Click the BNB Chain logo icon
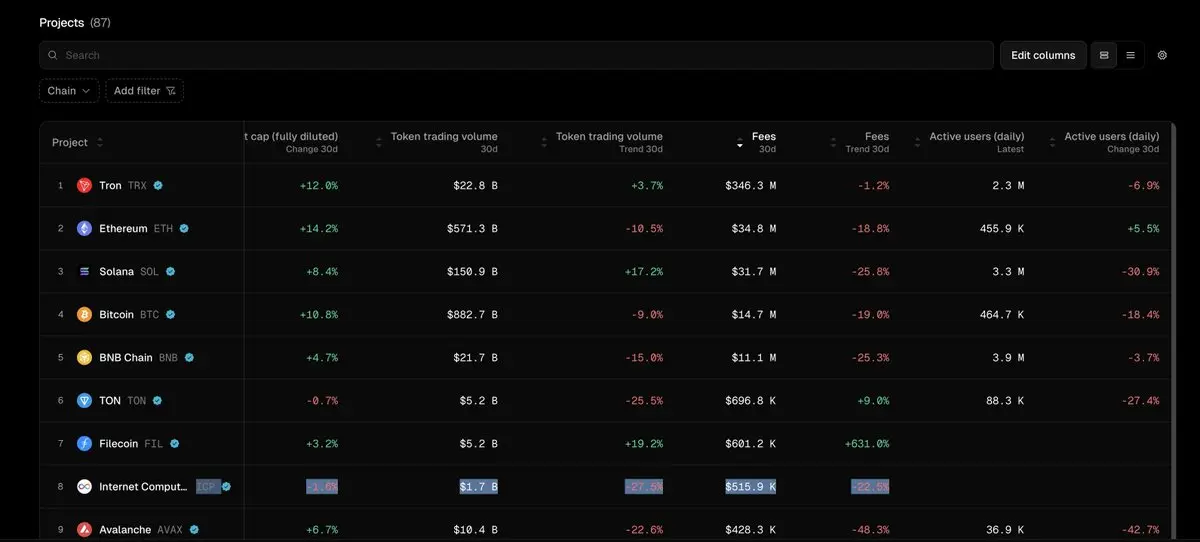1200x542 pixels. tap(84, 357)
